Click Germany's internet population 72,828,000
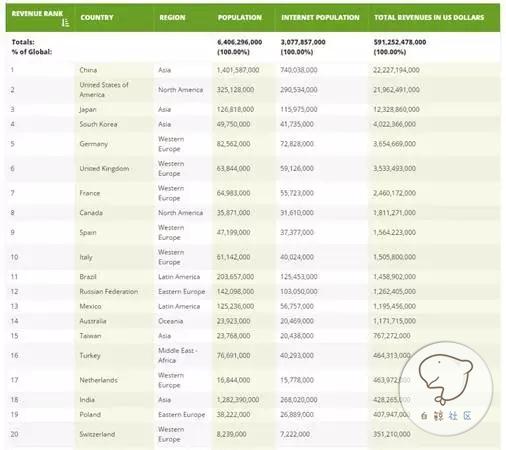 (297, 144)
